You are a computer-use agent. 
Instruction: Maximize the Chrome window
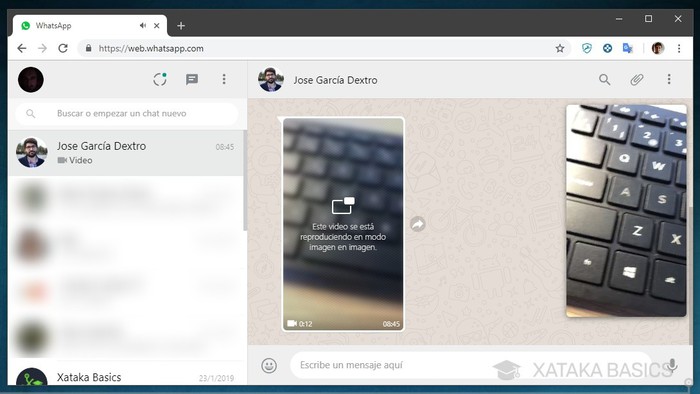pos(648,19)
